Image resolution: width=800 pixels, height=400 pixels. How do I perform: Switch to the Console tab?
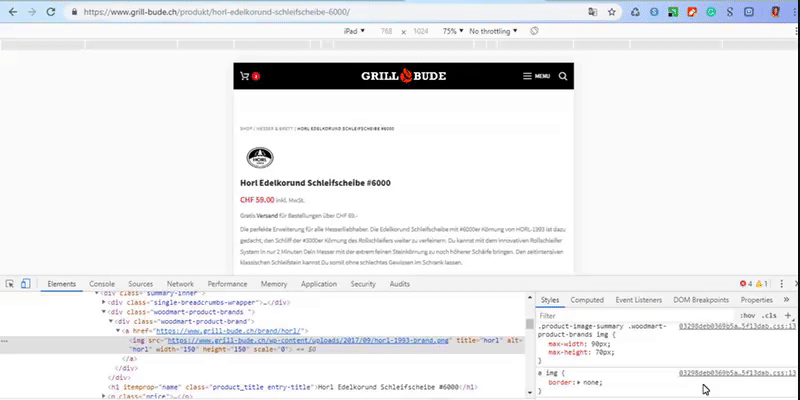(102, 284)
